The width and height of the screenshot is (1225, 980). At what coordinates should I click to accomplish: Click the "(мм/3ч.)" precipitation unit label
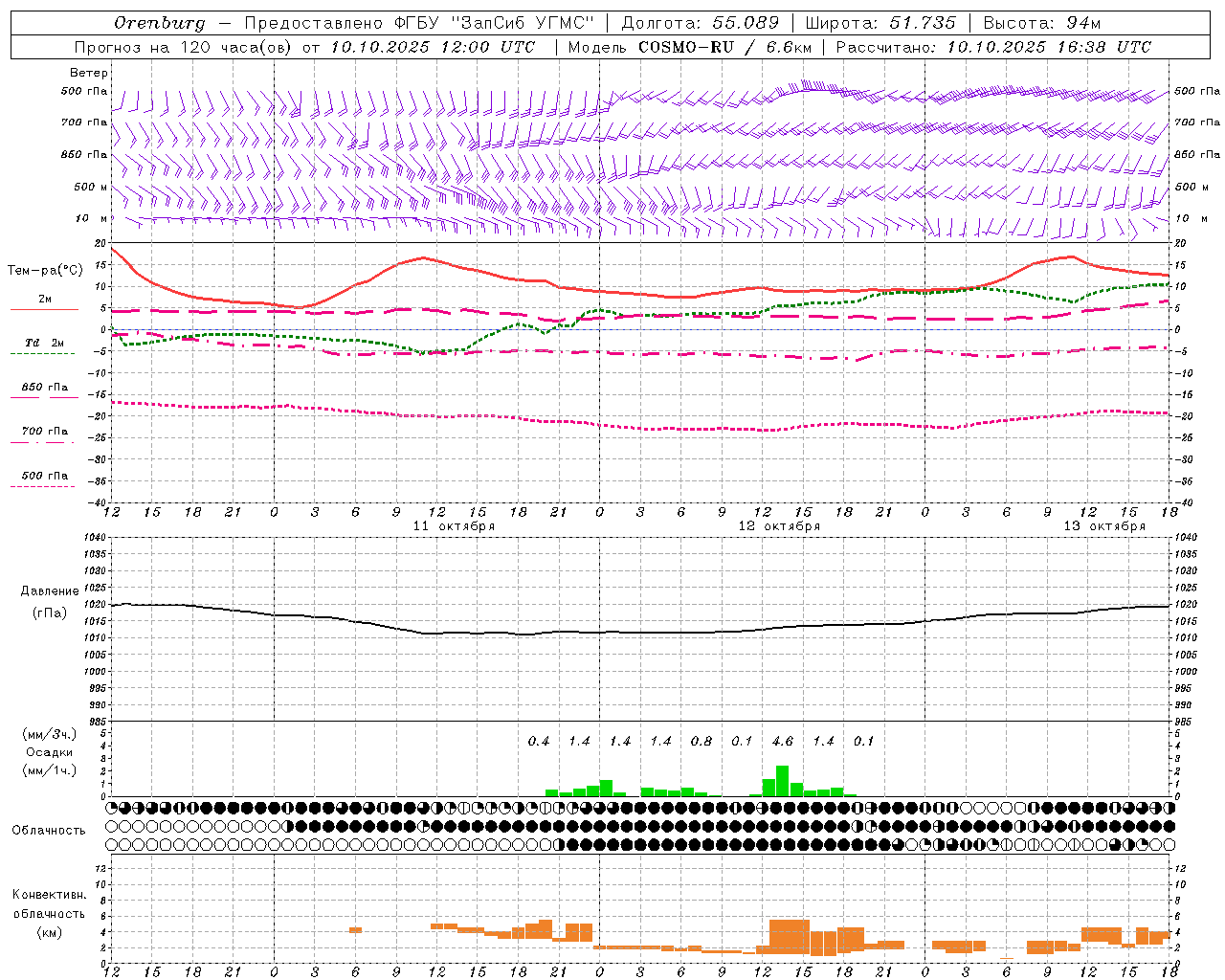[x=50, y=735]
